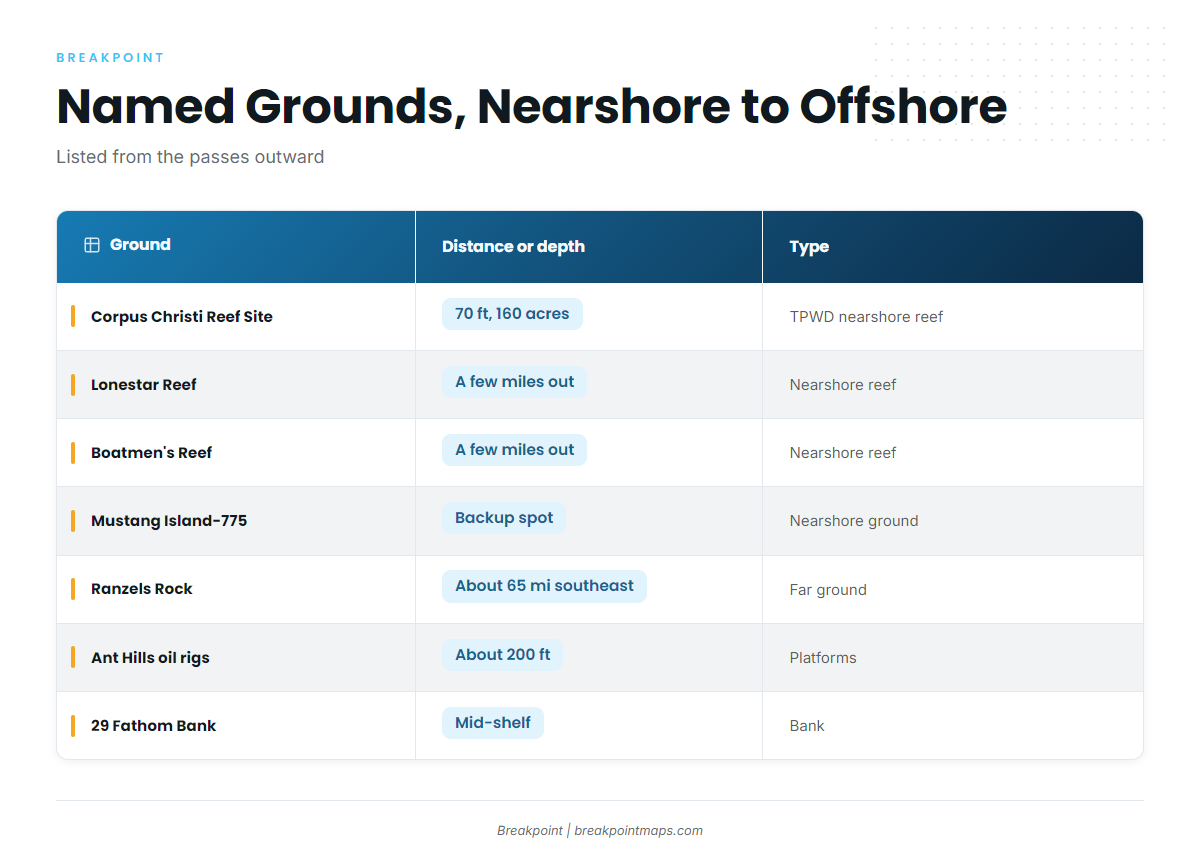The image size is (1200, 865).
Task: Open the breakpointmaps.com footer link
Action: point(638,831)
